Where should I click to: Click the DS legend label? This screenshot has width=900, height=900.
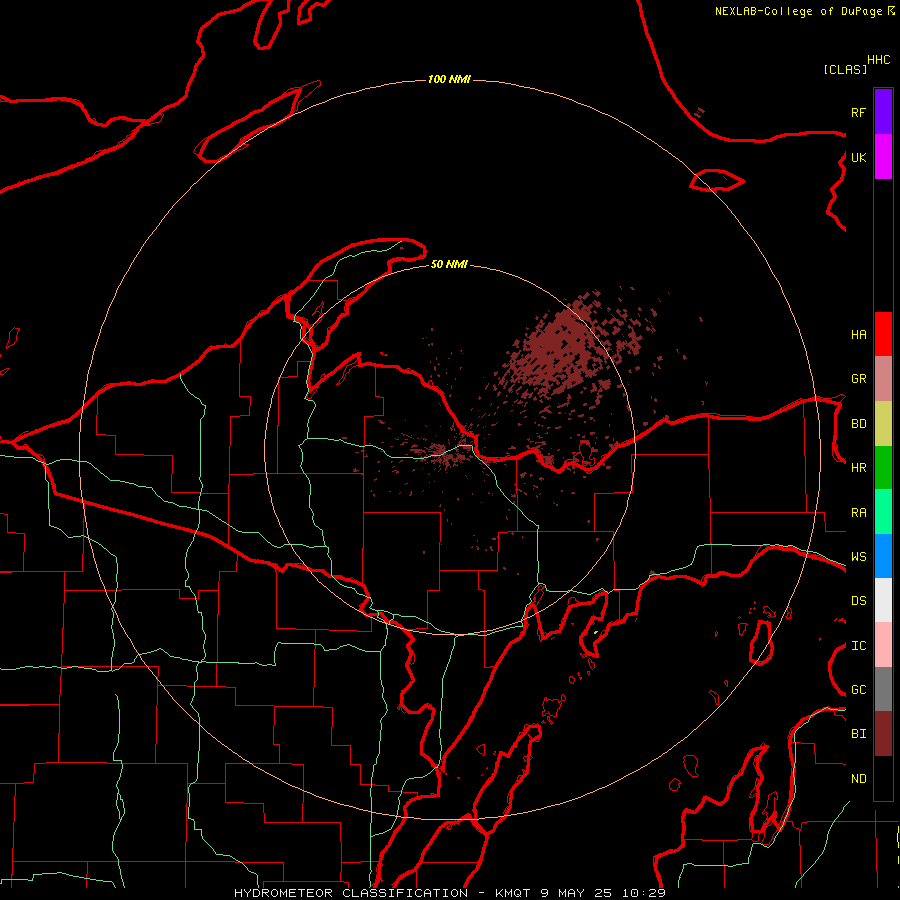(x=859, y=601)
